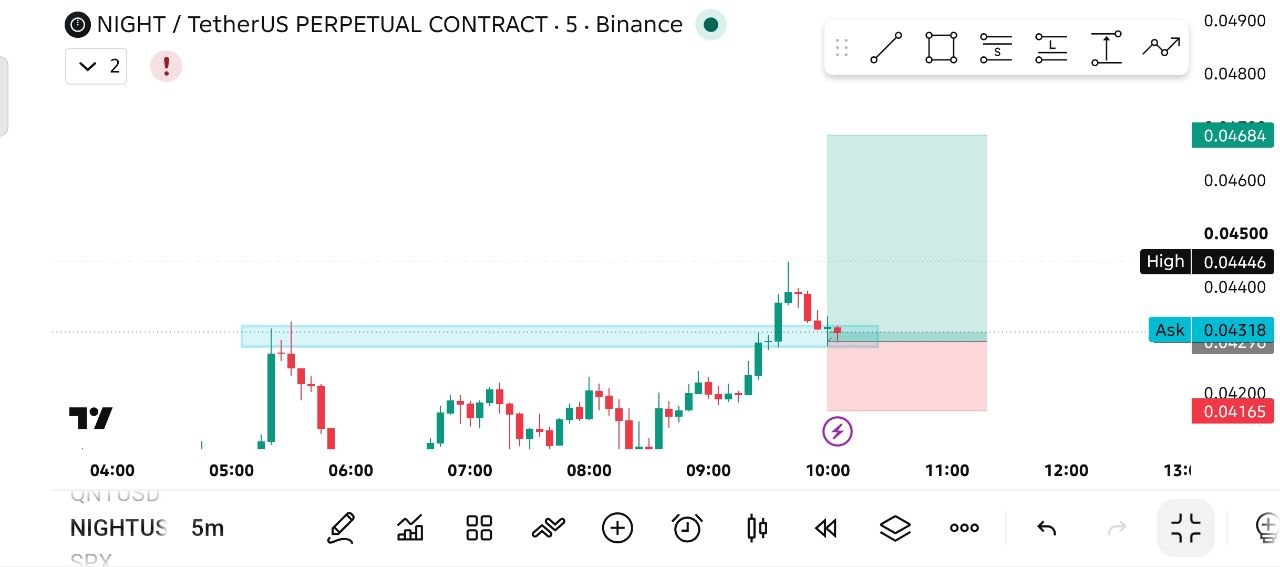Open the three-dots more menu
Image resolution: width=1280 pixels, height=567 pixels.
coord(964,528)
